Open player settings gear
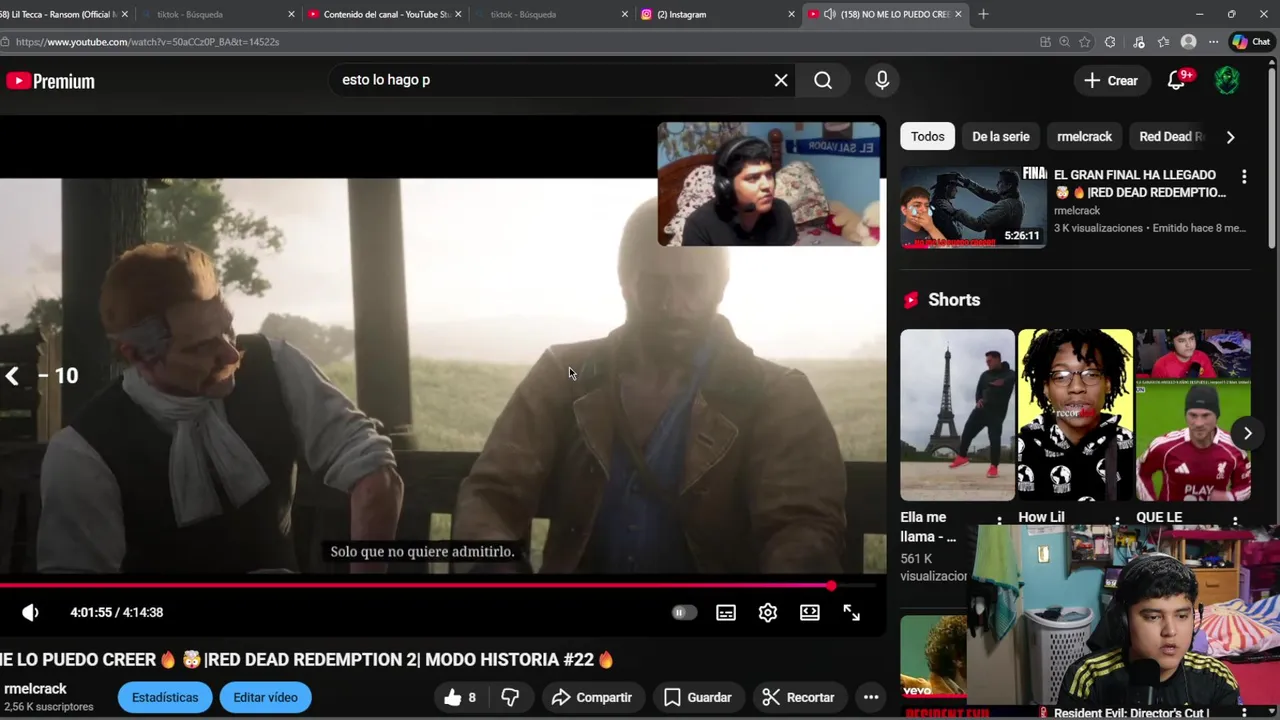 coord(768,612)
